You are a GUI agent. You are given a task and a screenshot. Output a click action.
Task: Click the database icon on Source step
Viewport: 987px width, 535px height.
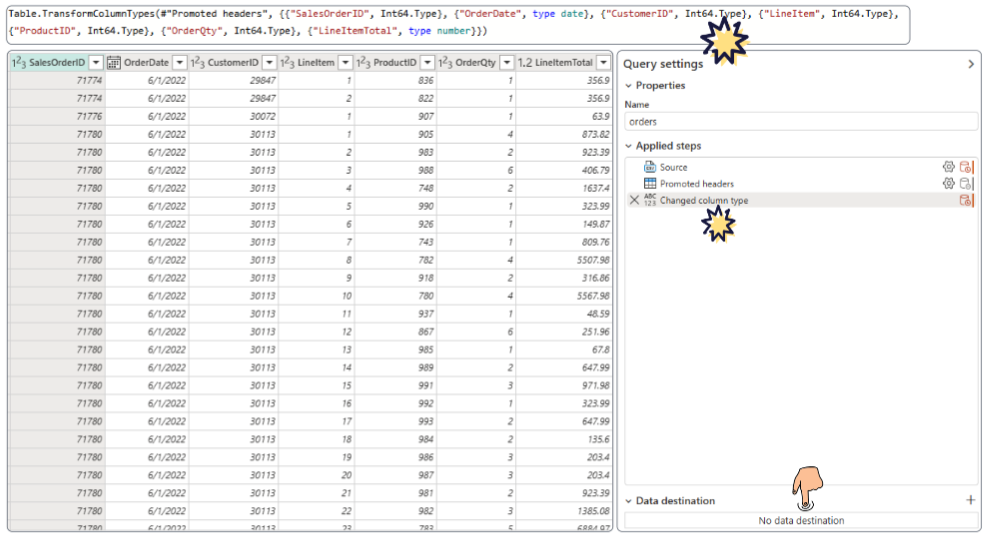pyautogui.click(x=966, y=167)
